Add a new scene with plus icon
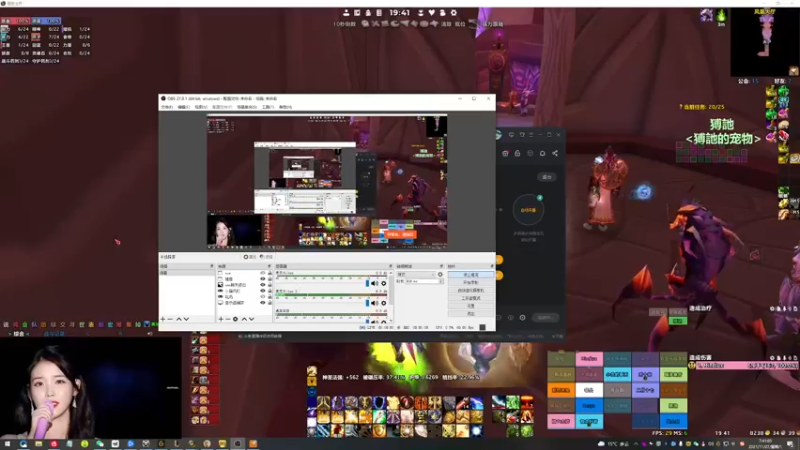800x450 pixels. coord(163,319)
